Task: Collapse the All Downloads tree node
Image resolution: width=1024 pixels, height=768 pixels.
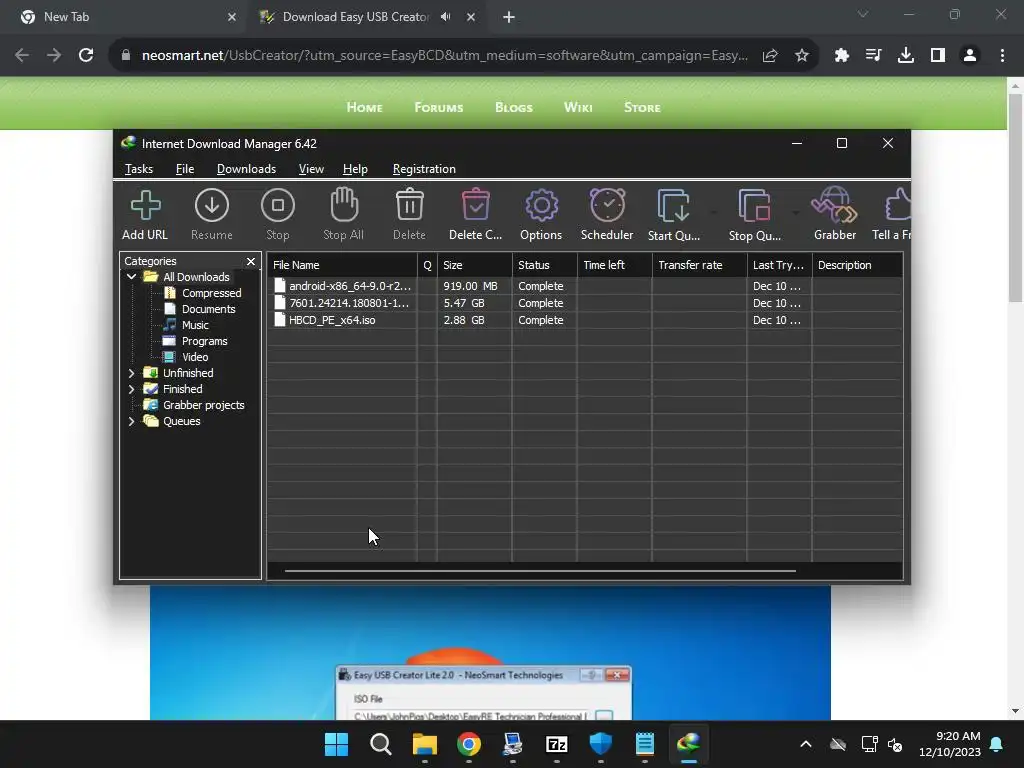Action: [x=131, y=277]
